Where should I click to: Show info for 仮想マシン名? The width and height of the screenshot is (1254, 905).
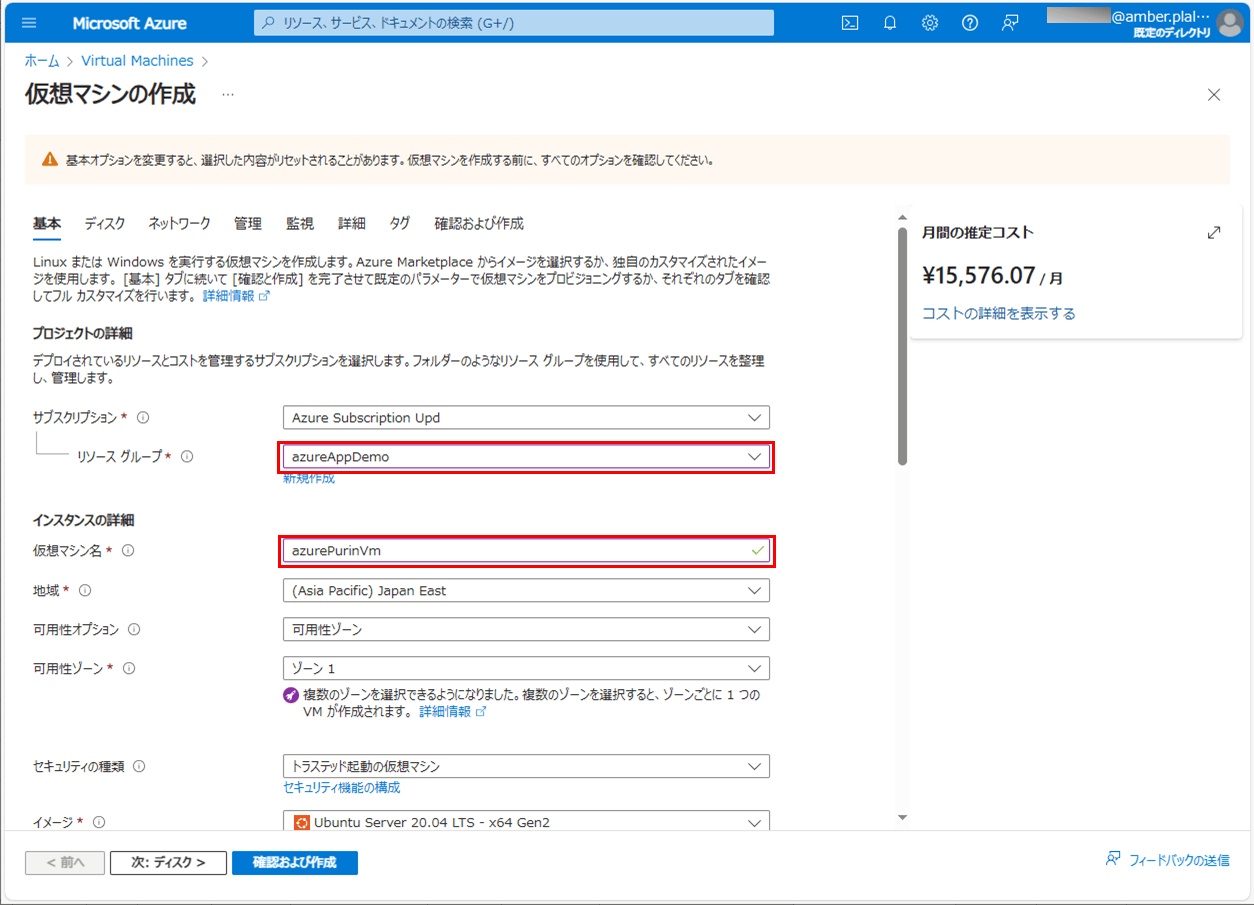point(128,550)
